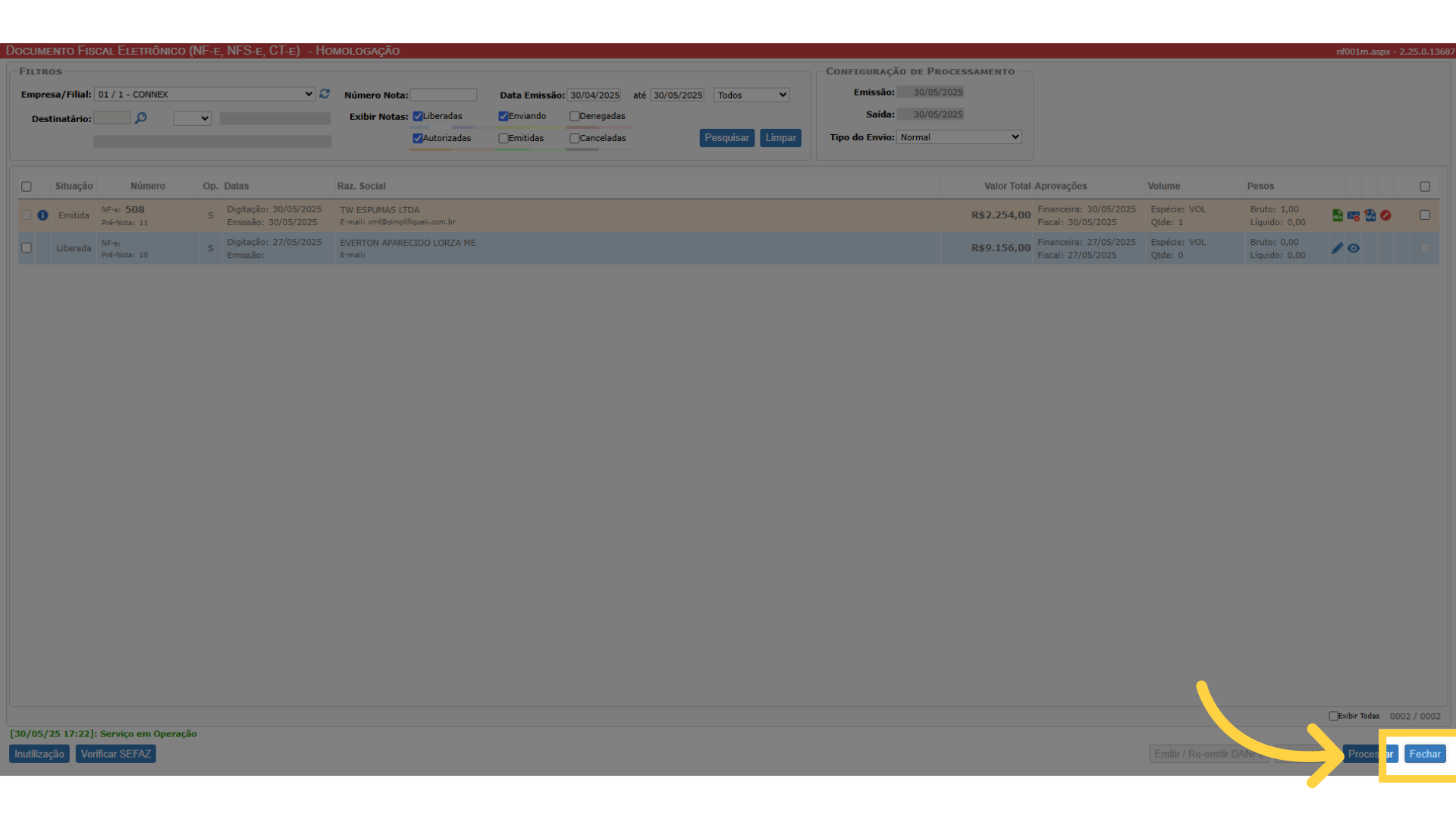The width and height of the screenshot is (1456, 819).
Task: Click the Emissão date in processing configuration
Action: pos(930,92)
